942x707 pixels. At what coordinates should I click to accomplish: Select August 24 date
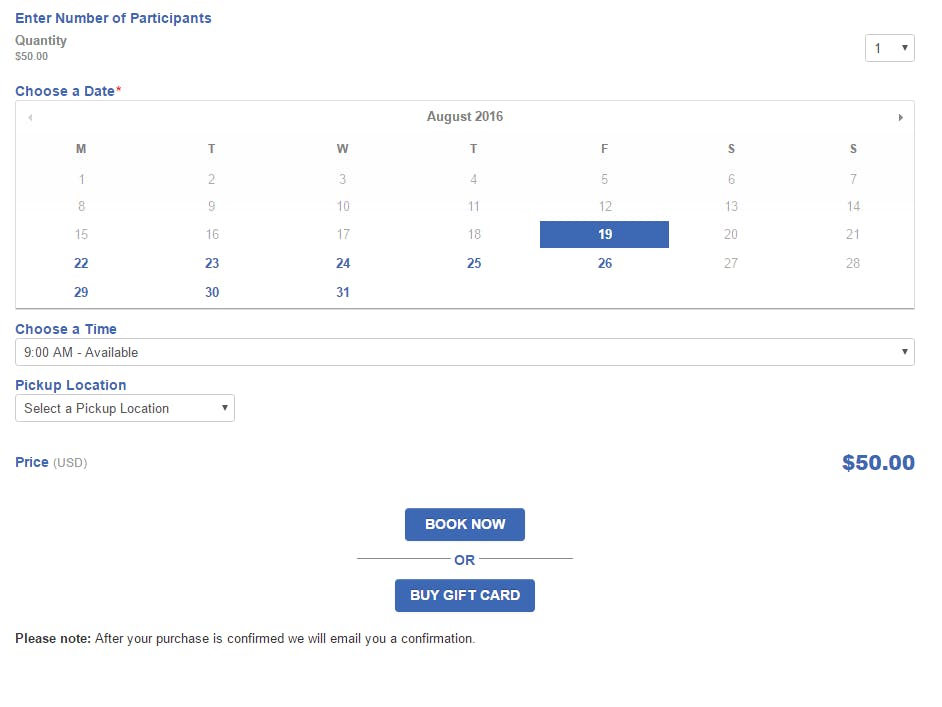(343, 264)
